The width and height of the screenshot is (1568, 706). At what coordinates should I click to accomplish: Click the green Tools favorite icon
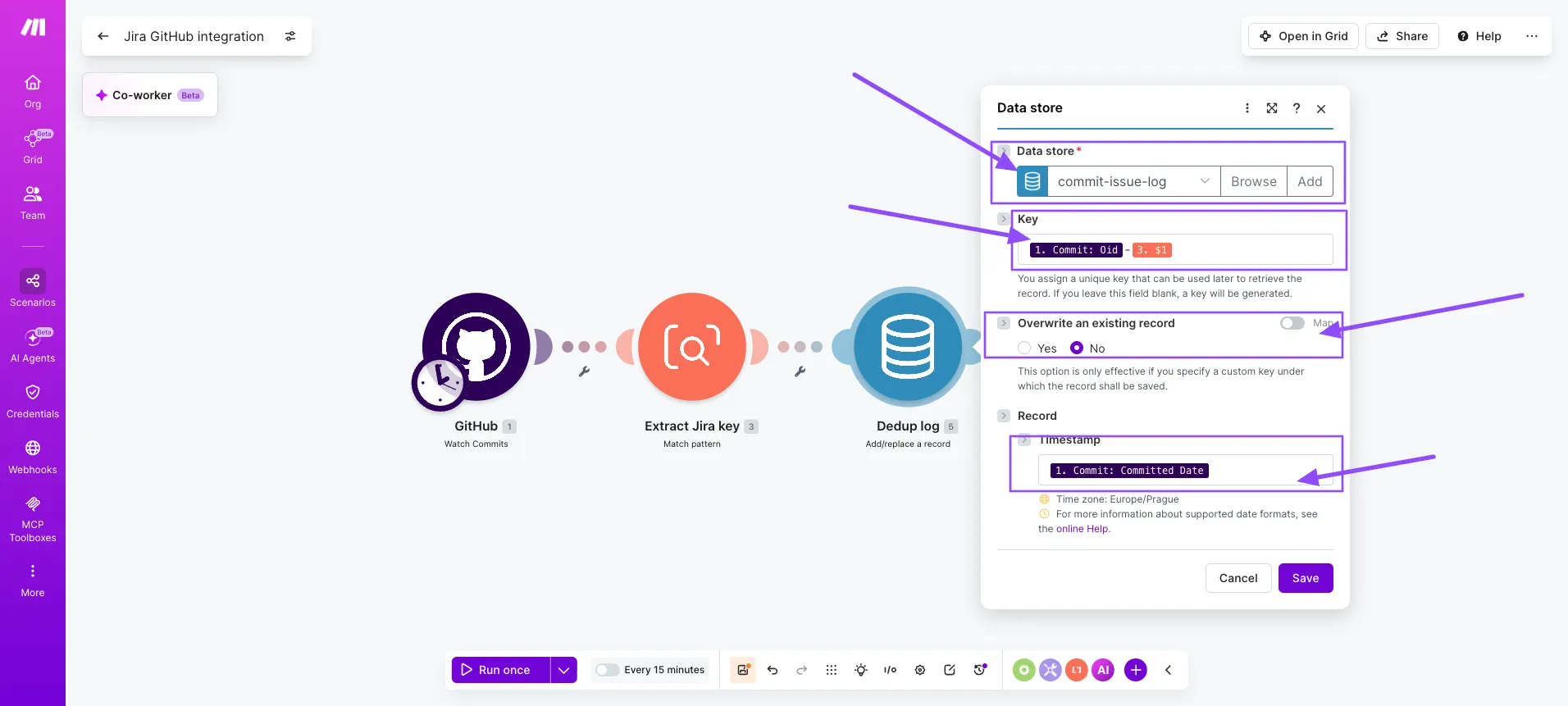tap(1024, 670)
